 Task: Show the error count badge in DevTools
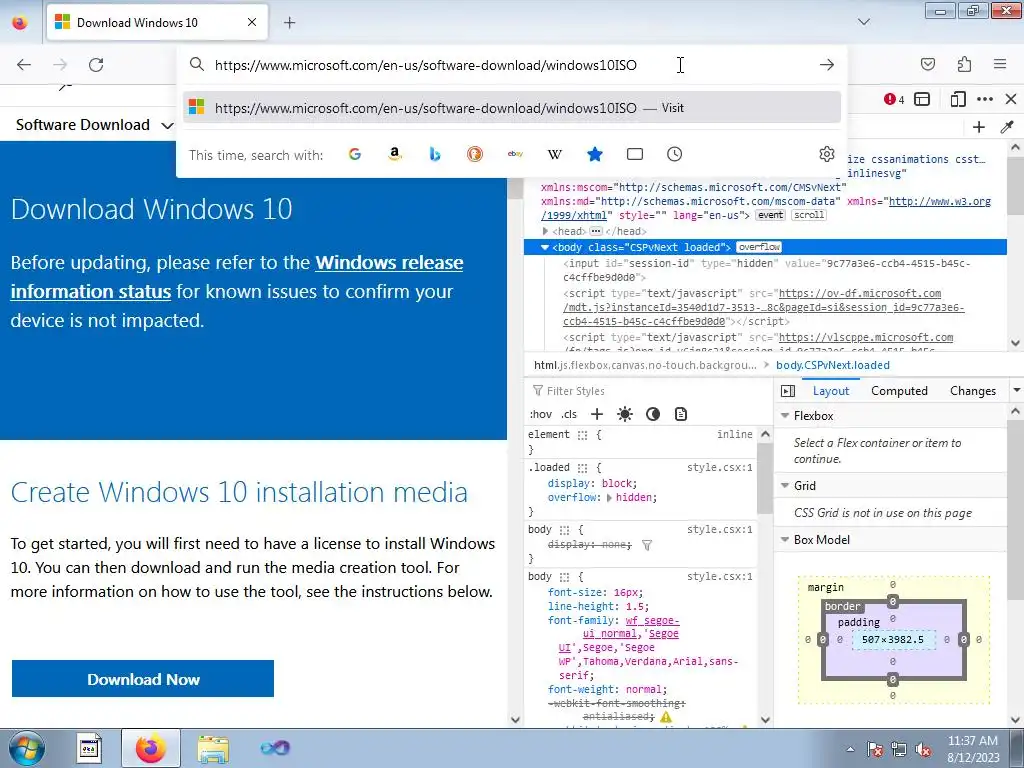(x=894, y=99)
